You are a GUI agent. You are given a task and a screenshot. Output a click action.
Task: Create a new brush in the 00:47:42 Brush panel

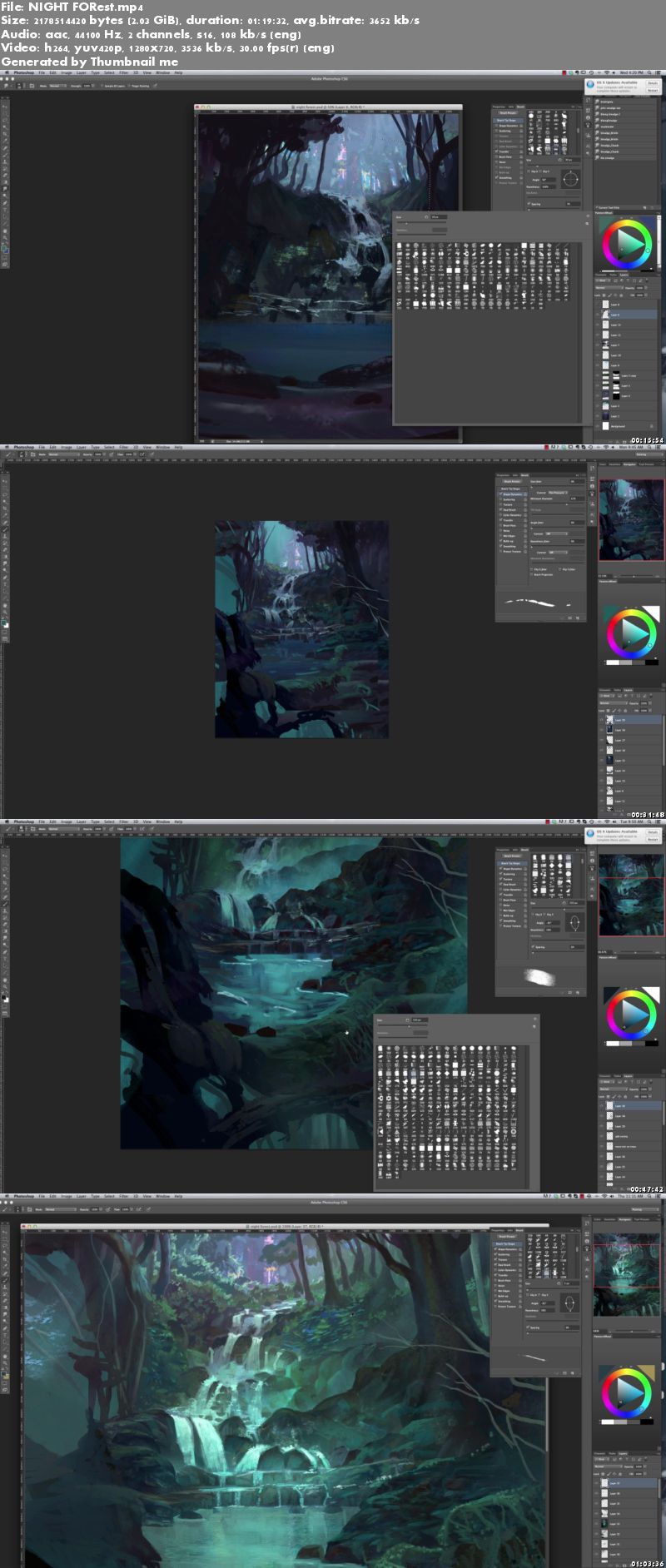(x=579, y=992)
